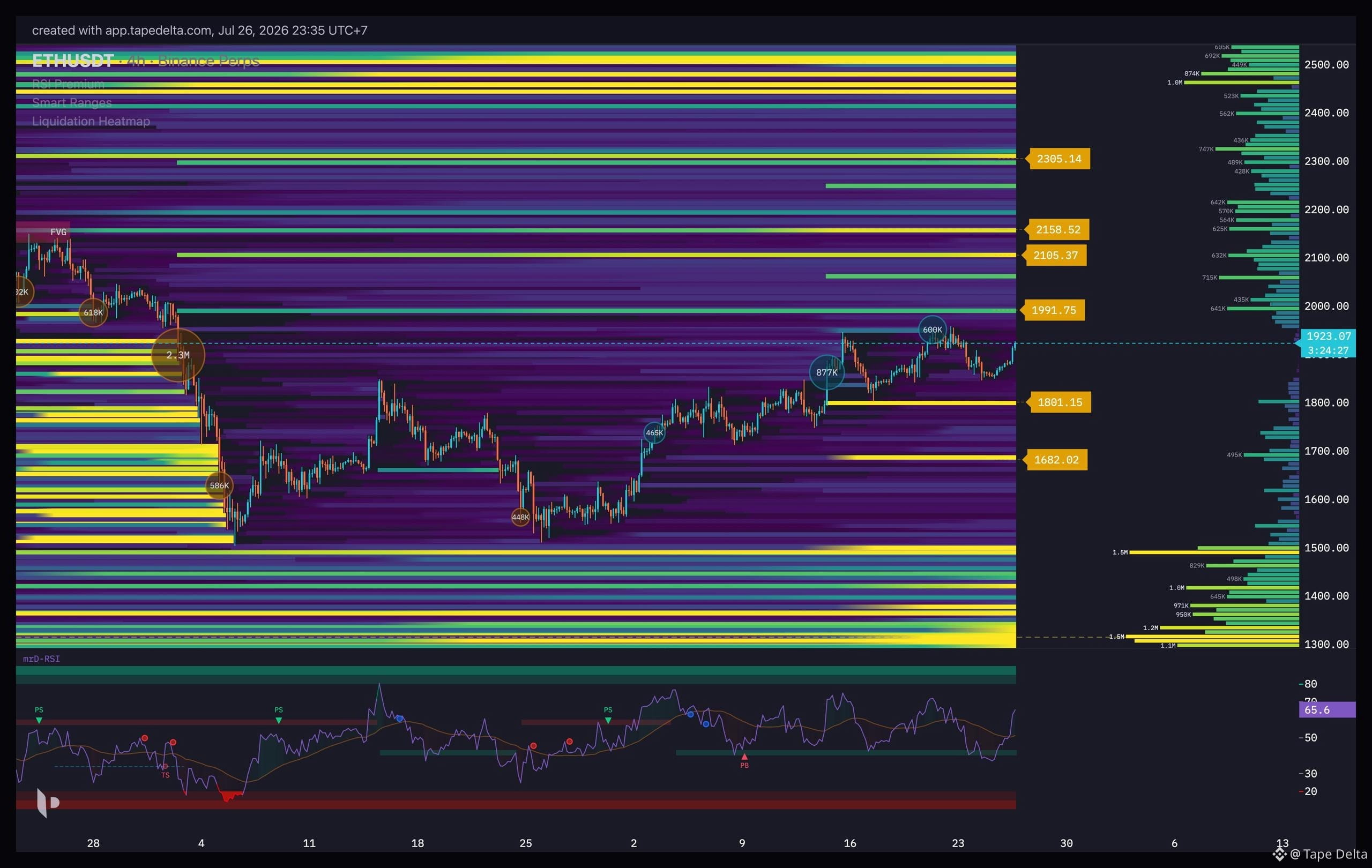Click the 18 date label on the time axis
Viewport: 1372px width, 868px height.
coord(417,843)
